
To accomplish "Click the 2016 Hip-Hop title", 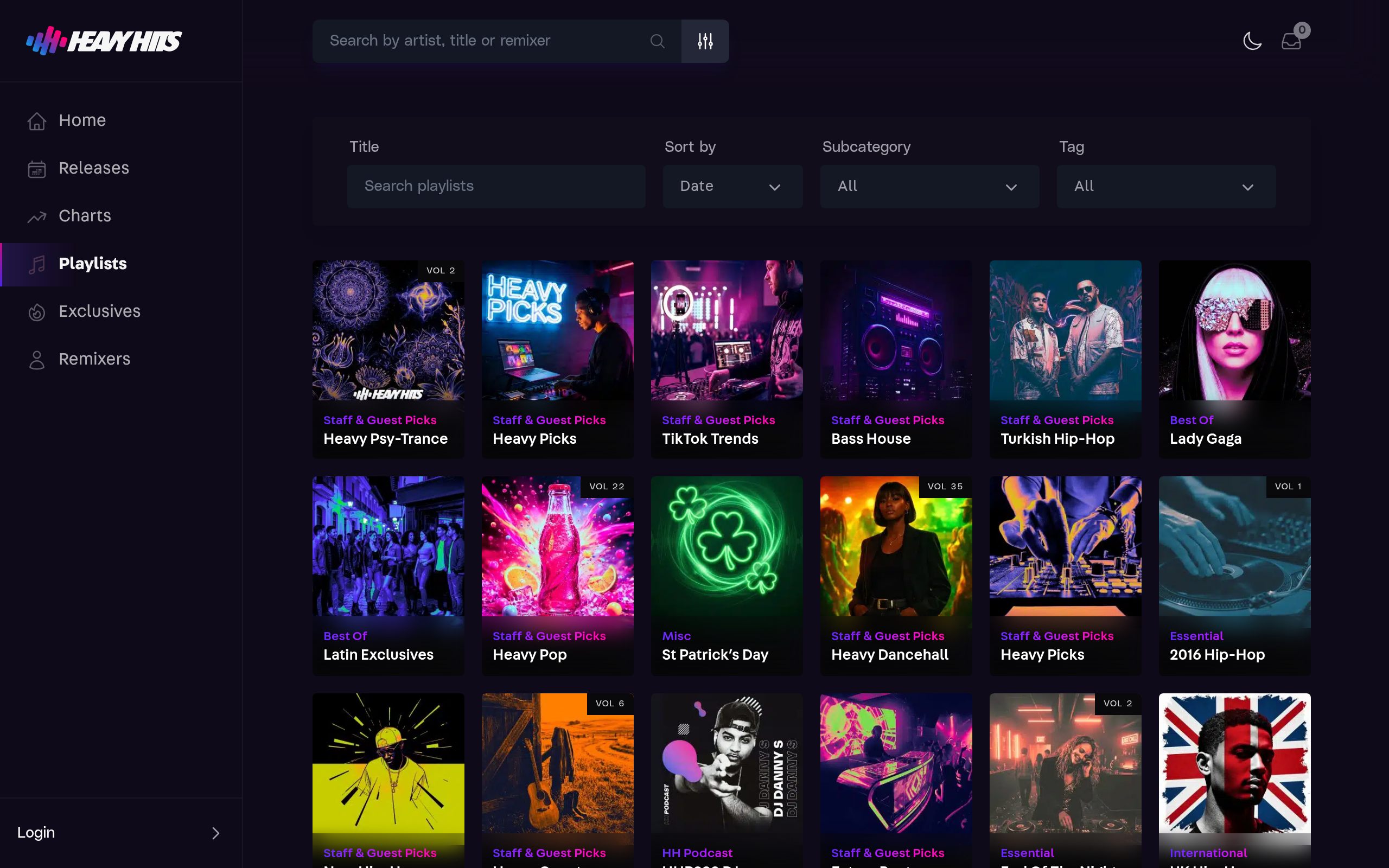I will pyautogui.click(x=1217, y=655).
